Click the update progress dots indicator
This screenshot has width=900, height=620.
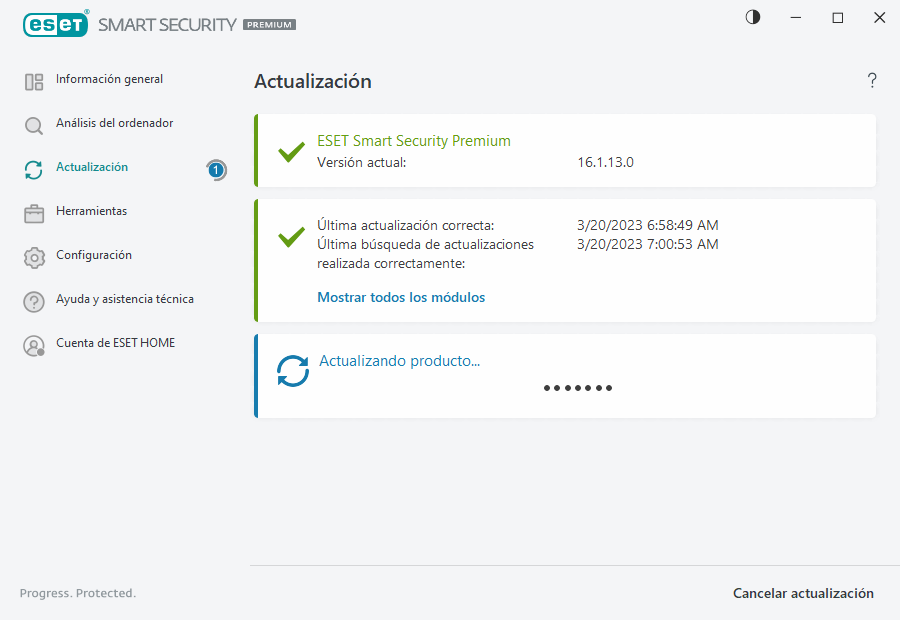click(x=577, y=387)
